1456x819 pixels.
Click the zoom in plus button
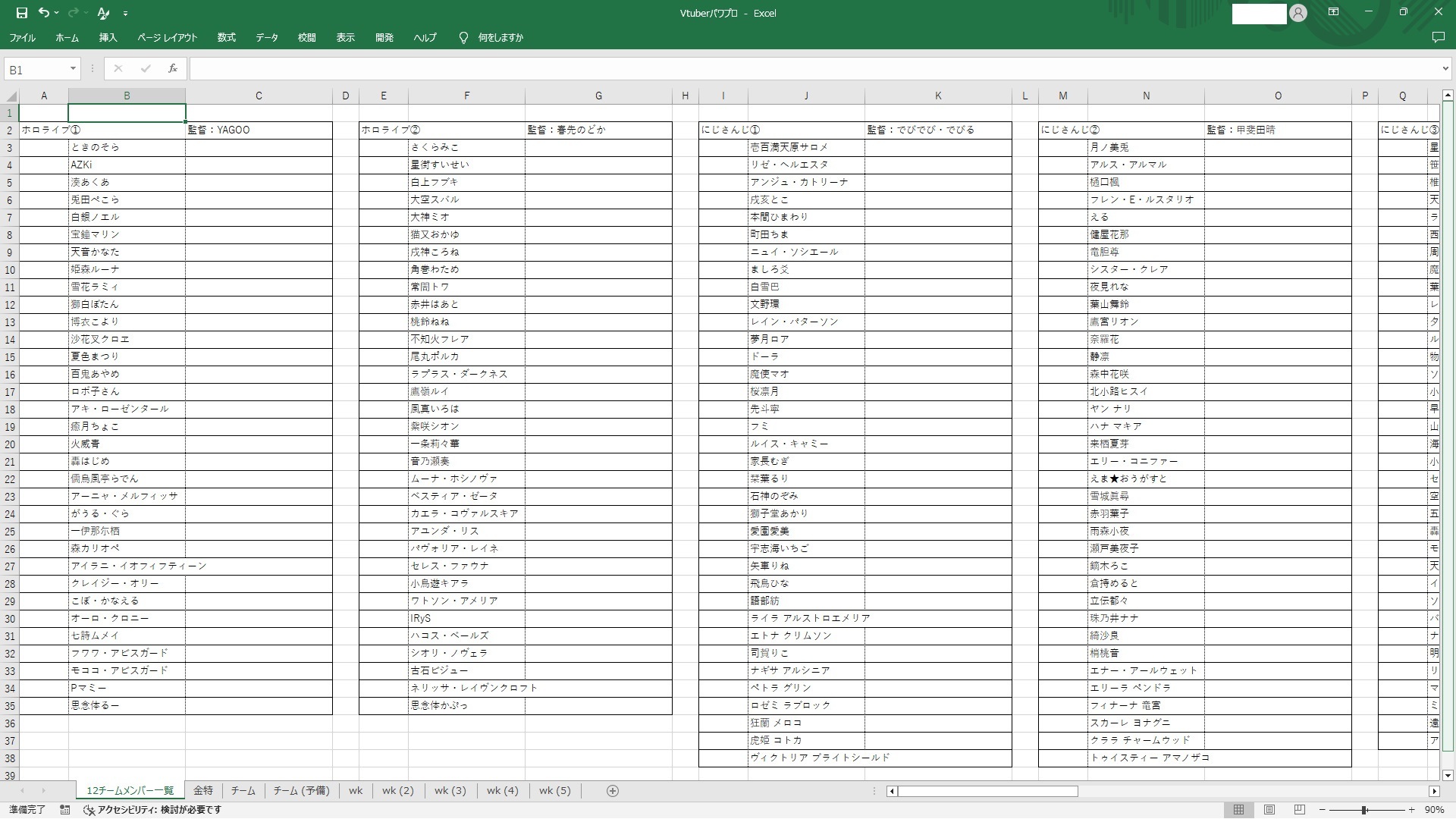pyautogui.click(x=1412, y=810)
